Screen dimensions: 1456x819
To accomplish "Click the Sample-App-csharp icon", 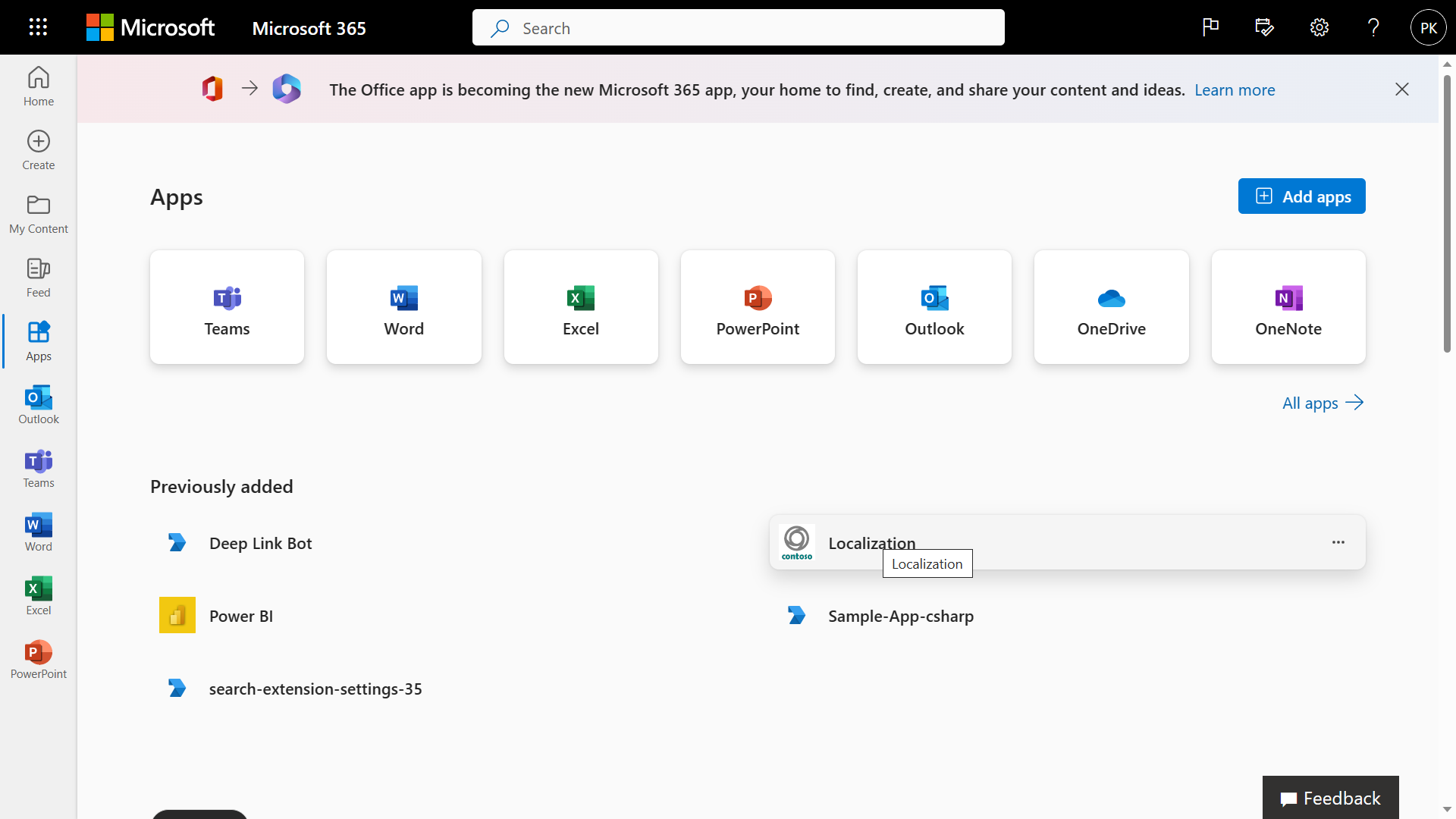I will point(797,615).
